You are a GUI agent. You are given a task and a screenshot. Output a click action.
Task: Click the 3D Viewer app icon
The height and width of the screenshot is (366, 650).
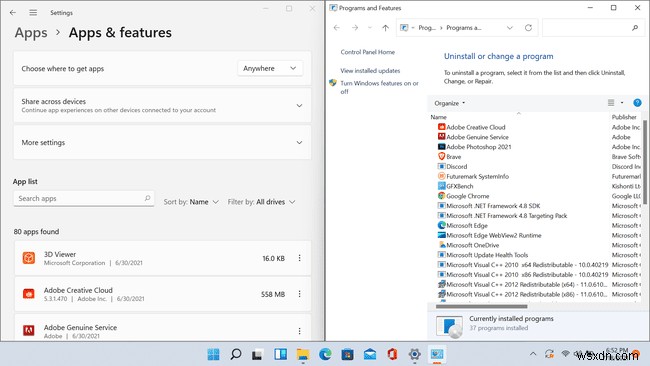coord(29,258)
